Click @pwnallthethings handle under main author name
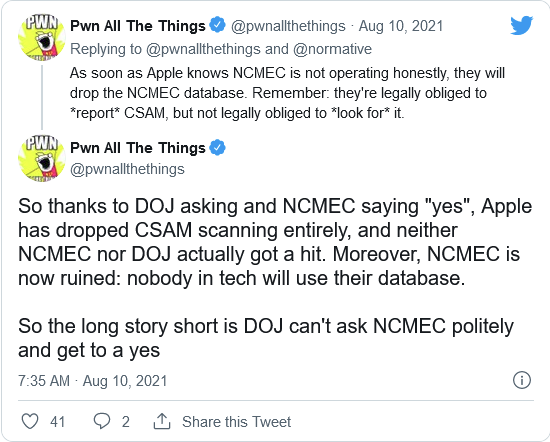Viewport: 550px width, 442px height. tap(127, 169)
